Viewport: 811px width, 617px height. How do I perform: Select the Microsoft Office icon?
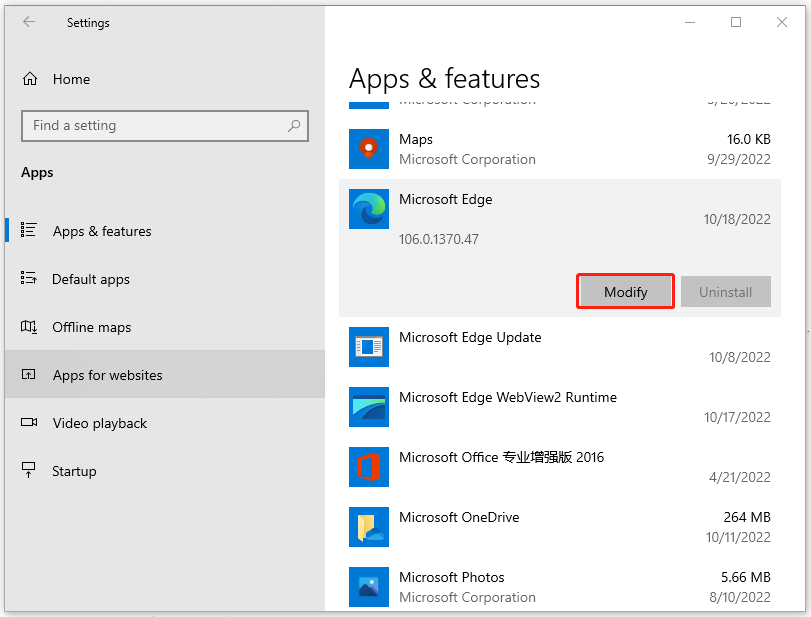[369, 467]
